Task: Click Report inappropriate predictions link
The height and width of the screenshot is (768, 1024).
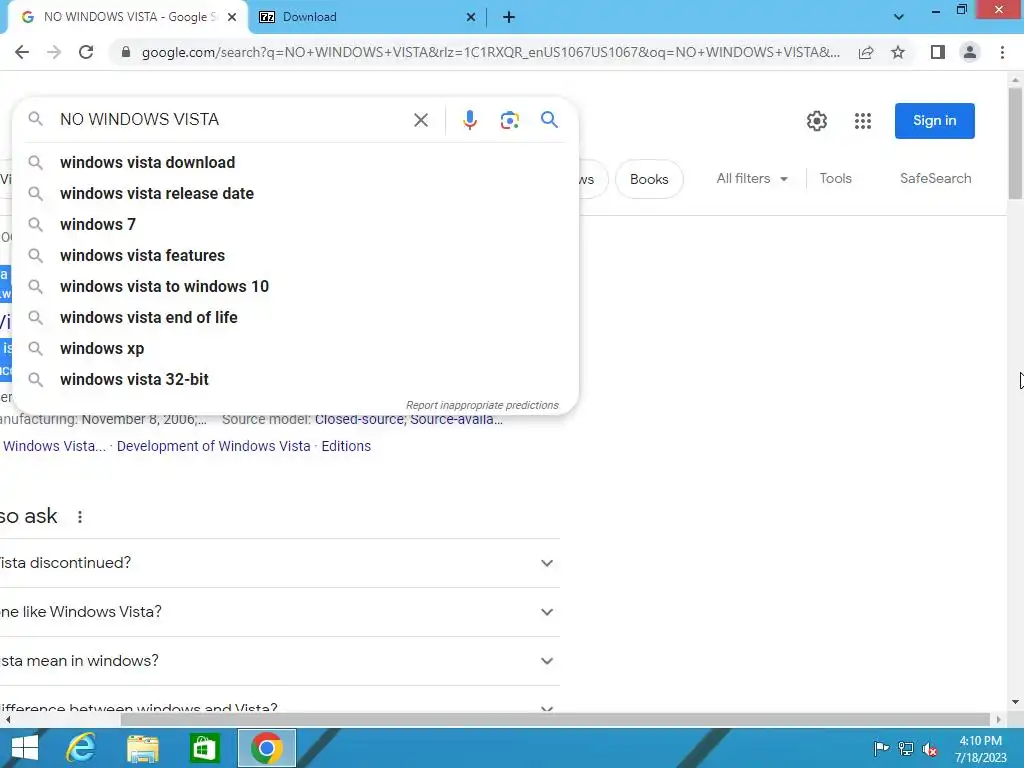Action: [x=482, y=406]
